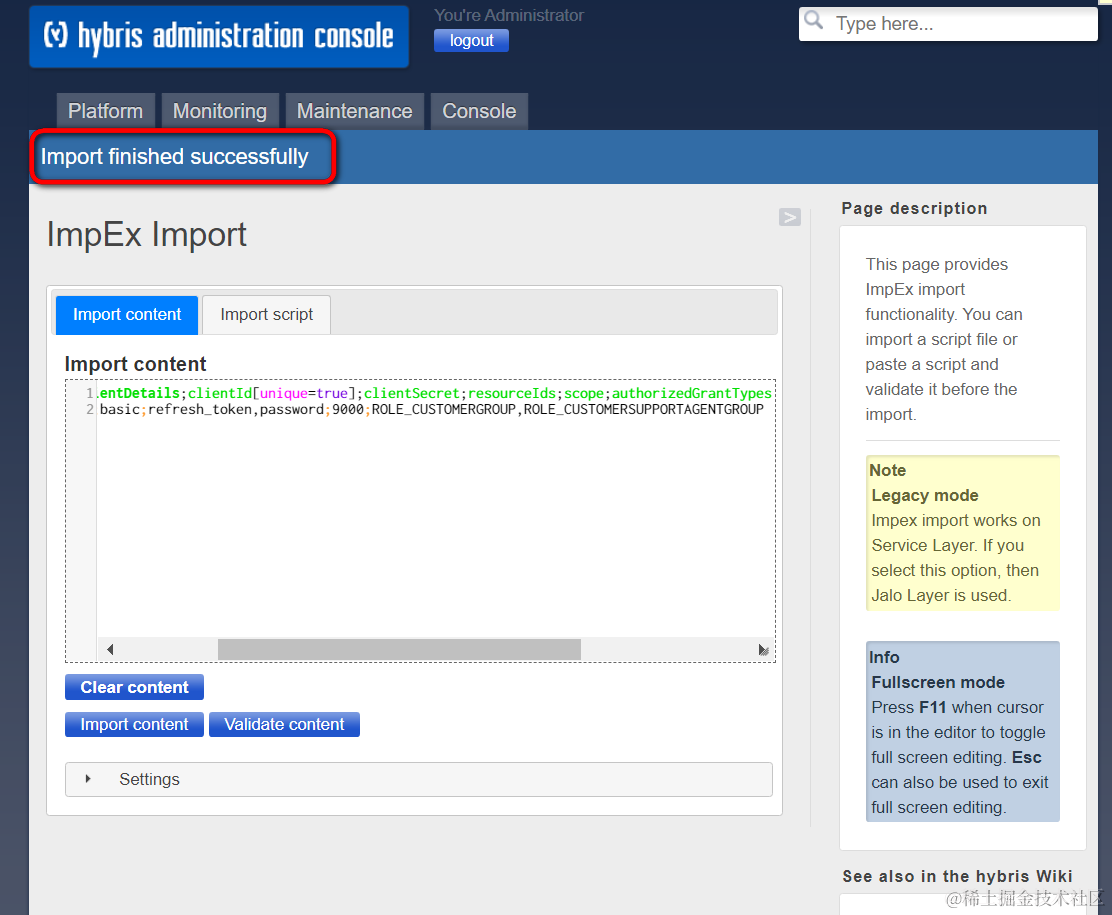The width and height of the screenshot is (1112, 915).
Task: Click the Page description heading
Action: 914,209
